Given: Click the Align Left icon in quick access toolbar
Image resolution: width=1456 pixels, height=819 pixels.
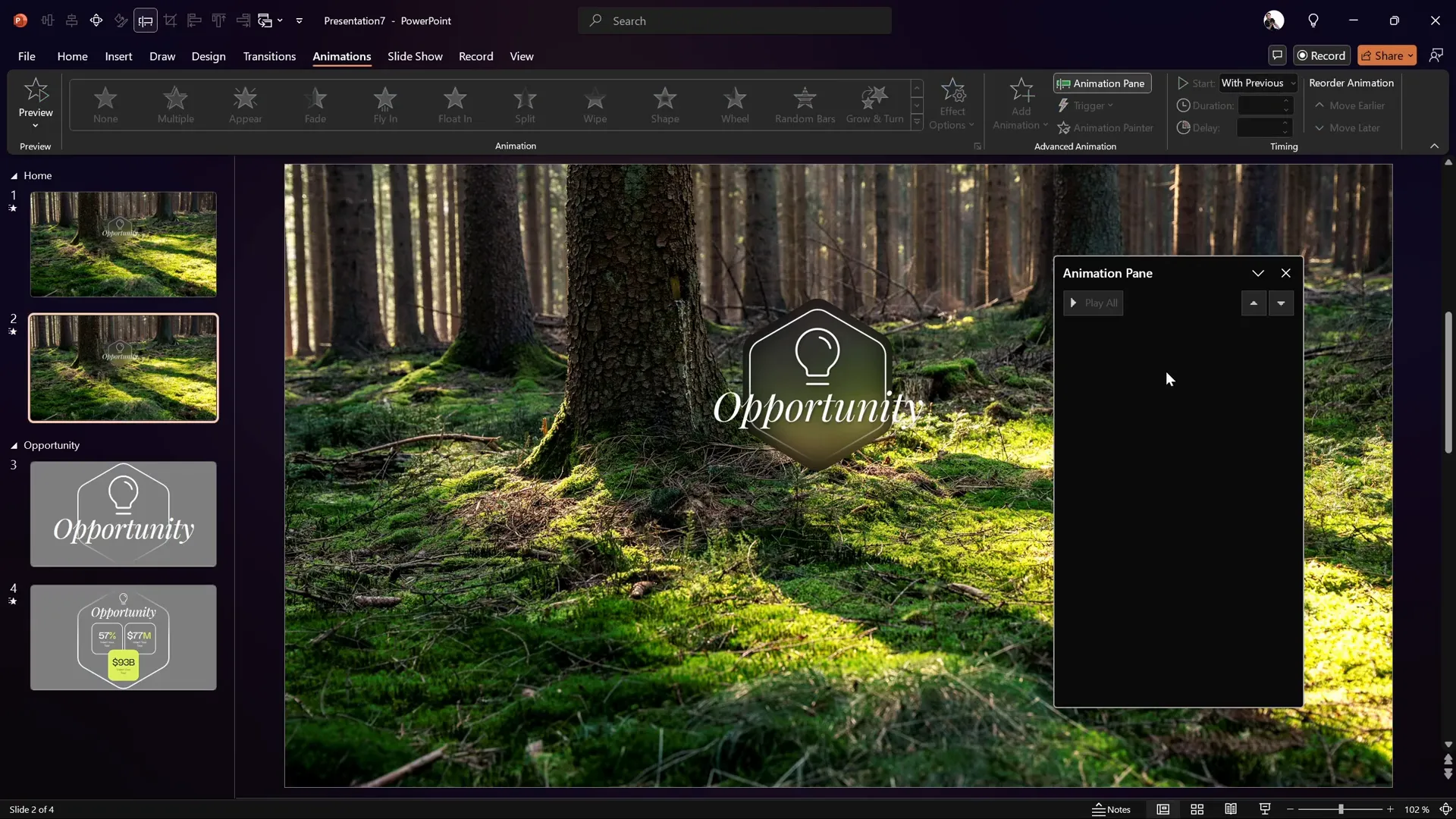Looking at the screenshot, I should 194,20.
